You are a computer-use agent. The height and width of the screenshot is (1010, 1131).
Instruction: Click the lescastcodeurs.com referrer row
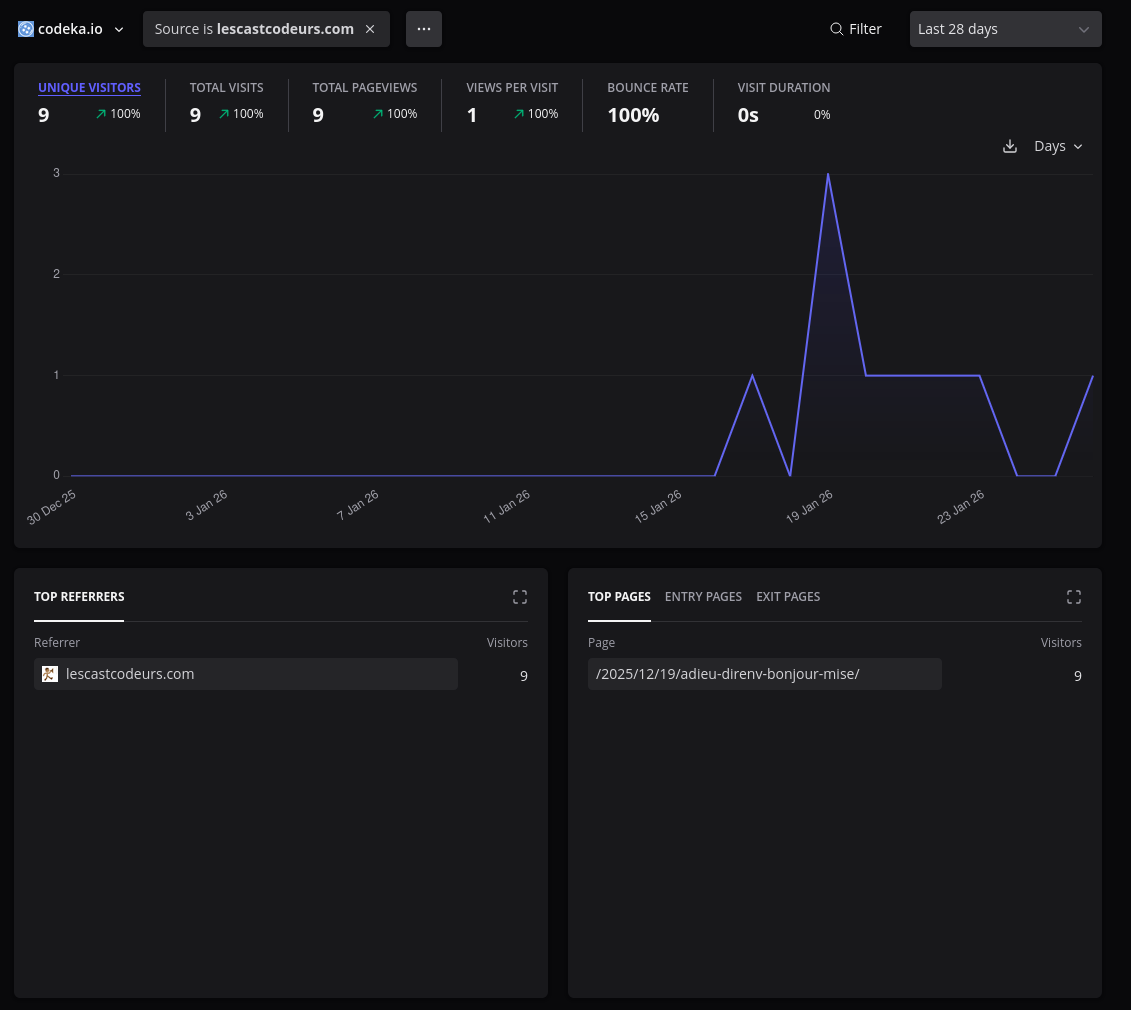click(246, 674)
